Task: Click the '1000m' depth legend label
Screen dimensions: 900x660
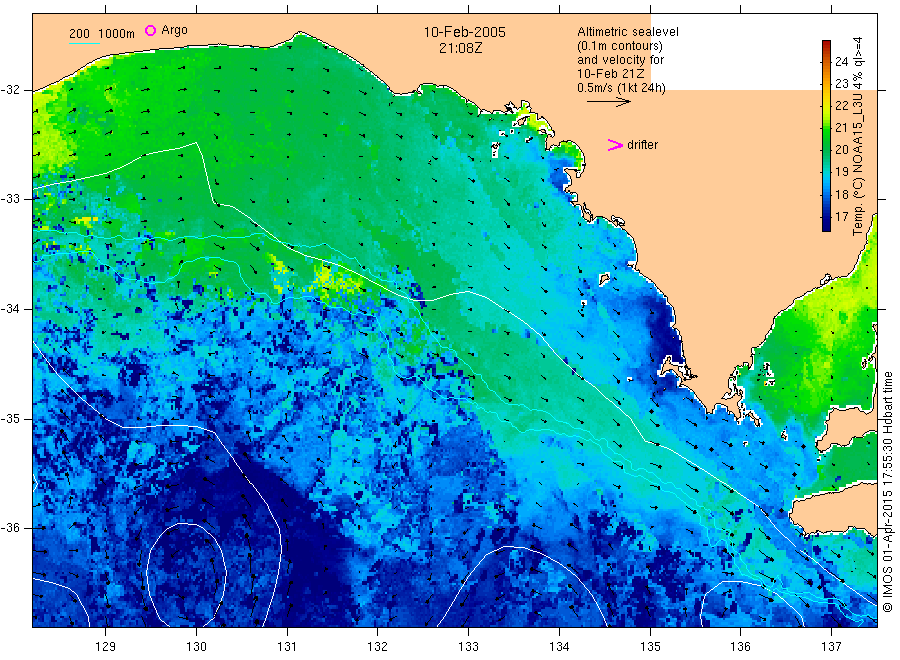Action: point(117,34)
